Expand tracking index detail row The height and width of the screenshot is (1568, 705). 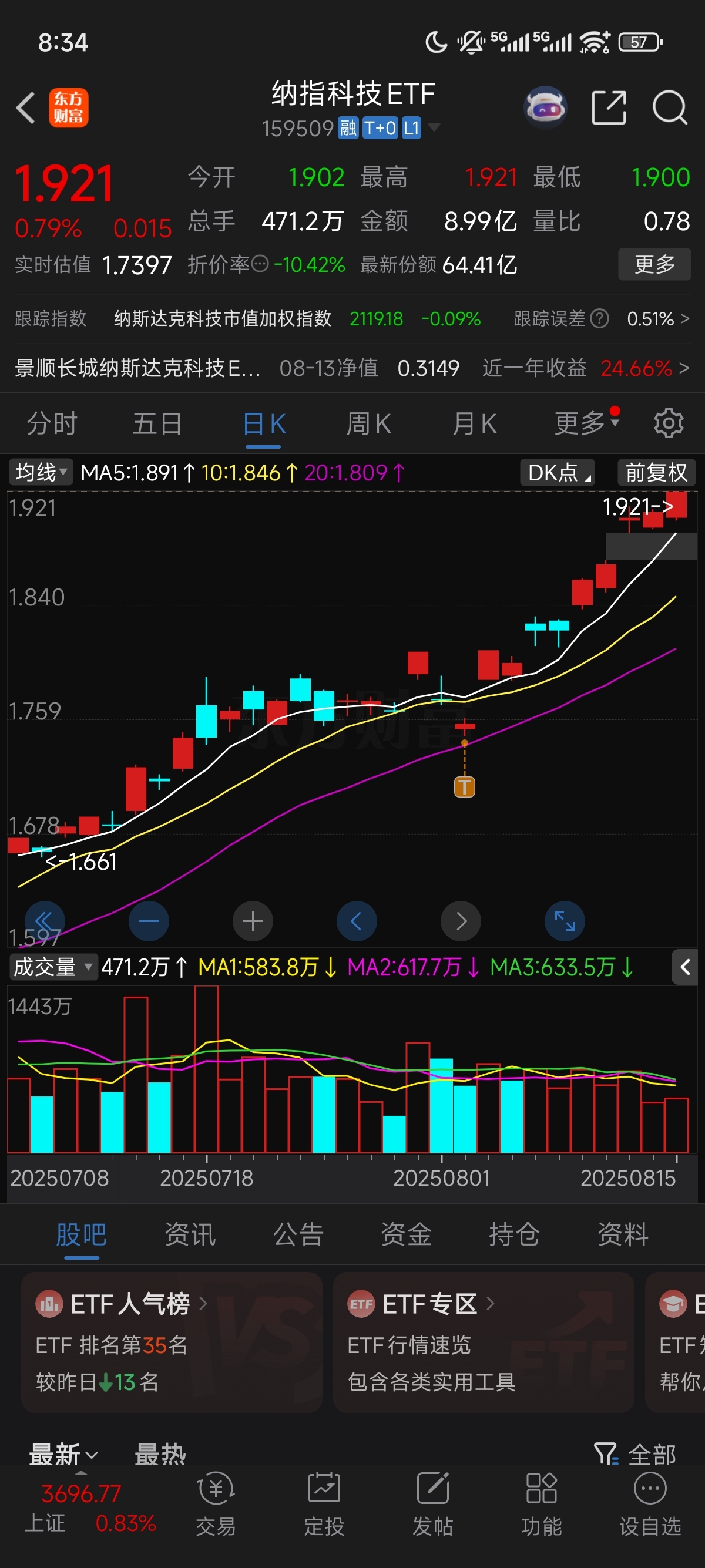(352, 318)
